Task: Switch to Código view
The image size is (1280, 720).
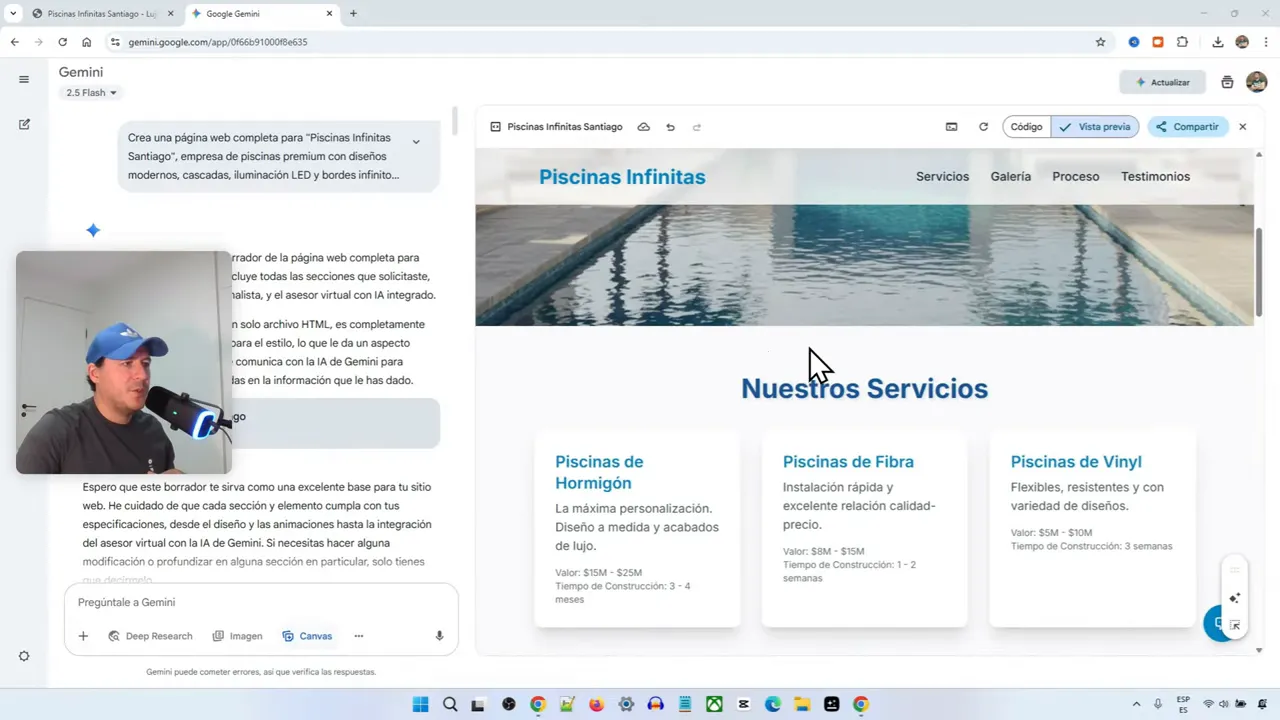Action: pyautogui.click(x=1026, y=127)
